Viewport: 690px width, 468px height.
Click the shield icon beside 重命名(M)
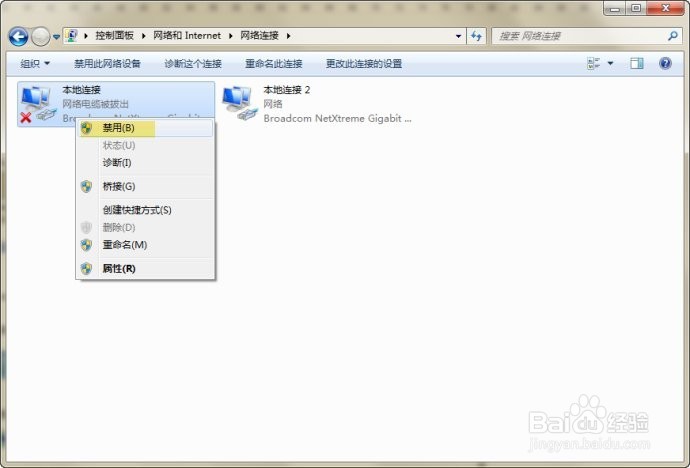coord(87,245)
